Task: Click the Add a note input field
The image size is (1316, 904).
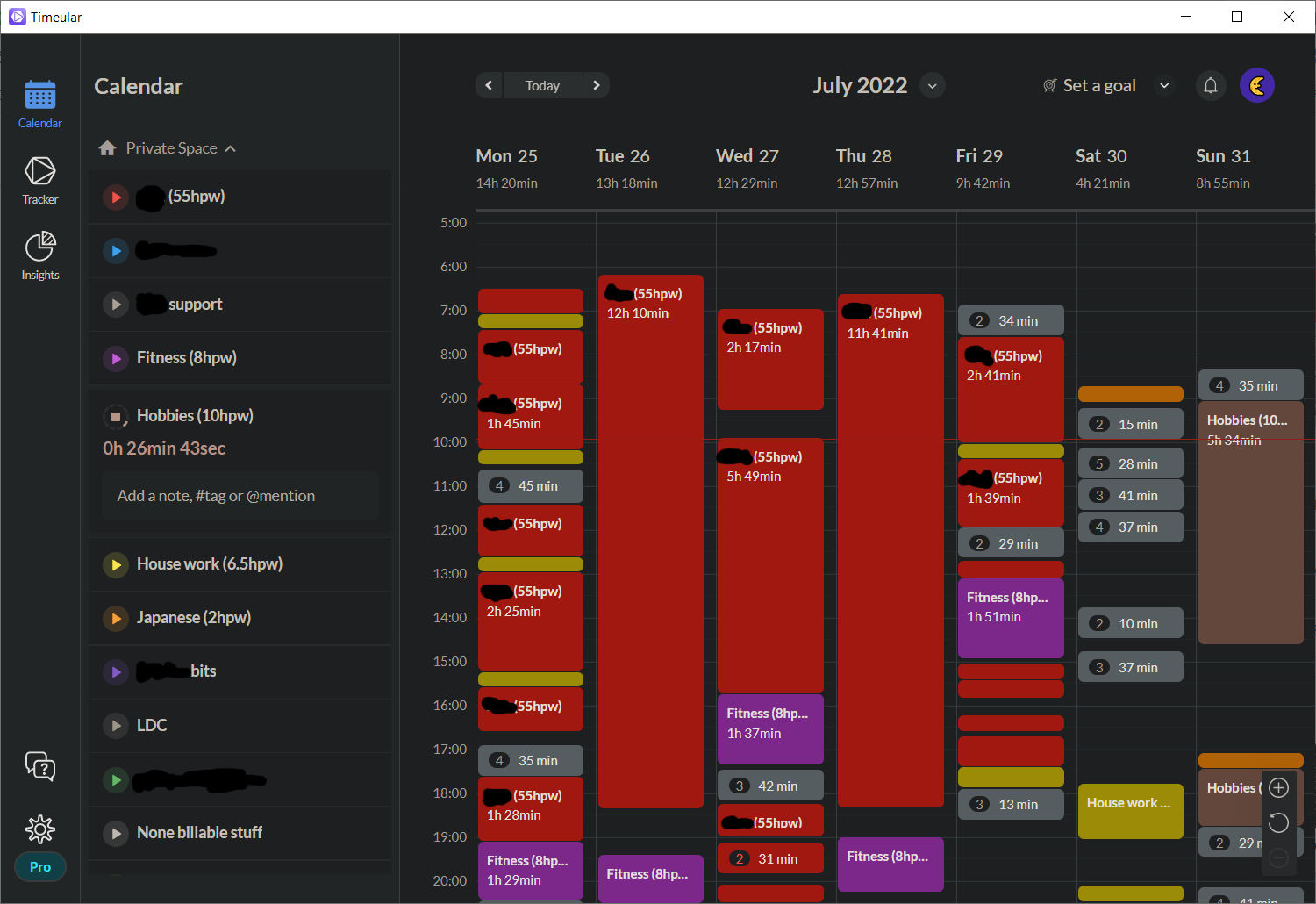Action: pyautogui.click(x=240, y=496)
